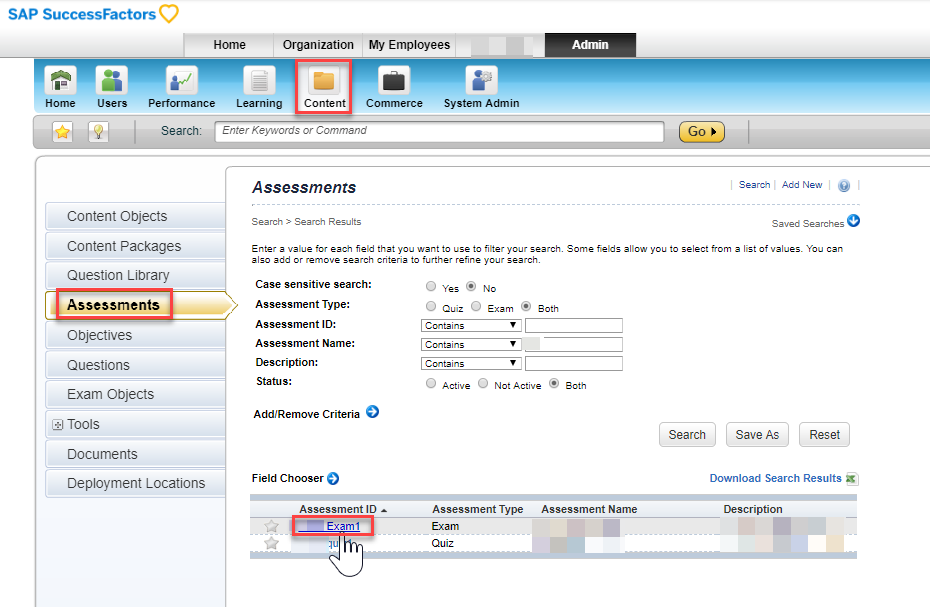The width and height of the screenshot is (930, 607).
Task: Click Download Search Results link
Action: (775, 478)
